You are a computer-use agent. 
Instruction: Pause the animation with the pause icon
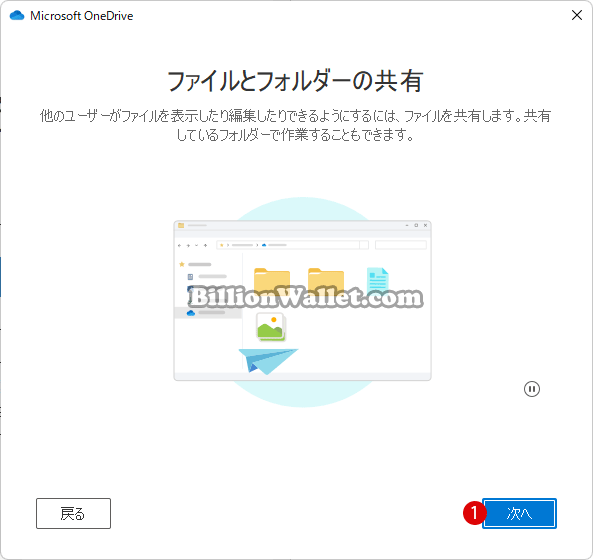coord(532,389)
